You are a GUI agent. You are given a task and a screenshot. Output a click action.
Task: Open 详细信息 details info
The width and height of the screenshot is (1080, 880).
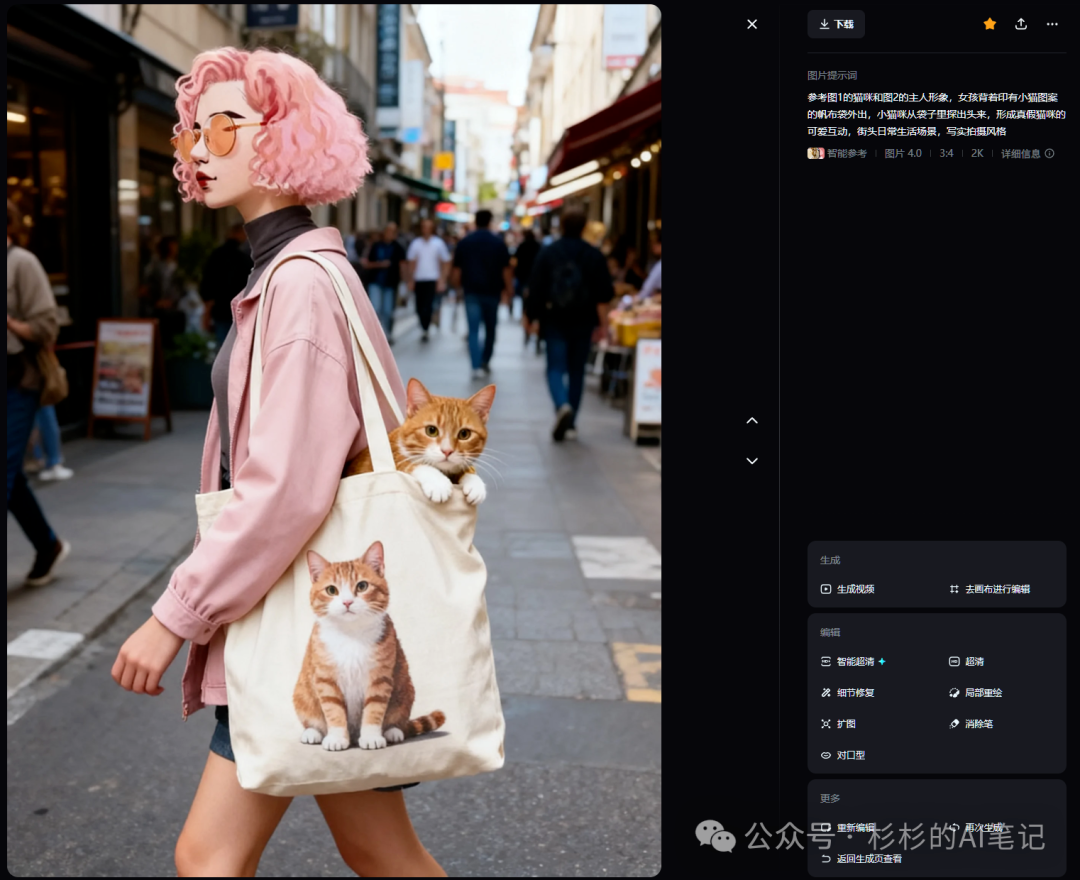1027,154
